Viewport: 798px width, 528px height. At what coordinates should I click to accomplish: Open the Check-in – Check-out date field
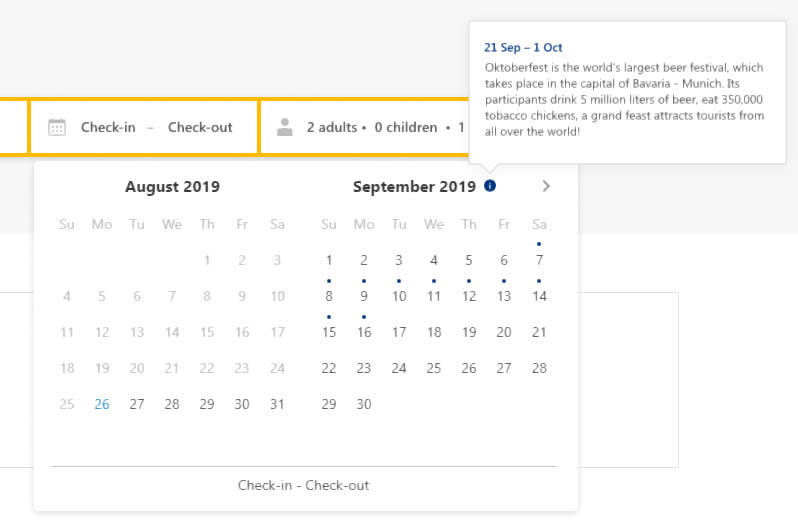click(x=143, y=127)
